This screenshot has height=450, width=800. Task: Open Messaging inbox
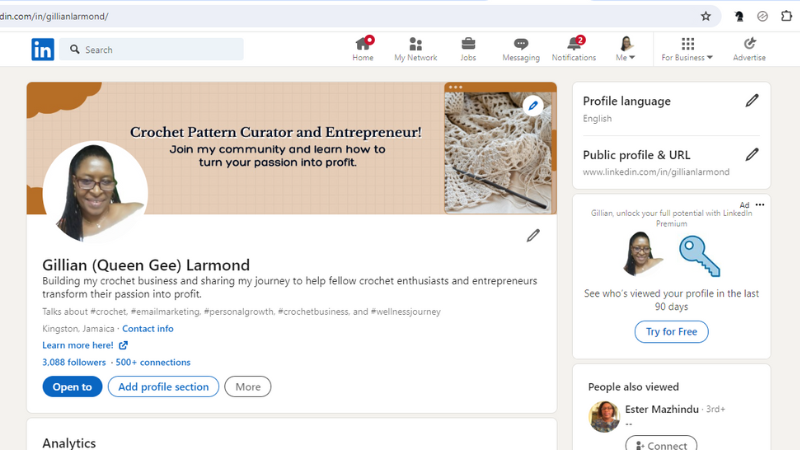pos(521,49)
